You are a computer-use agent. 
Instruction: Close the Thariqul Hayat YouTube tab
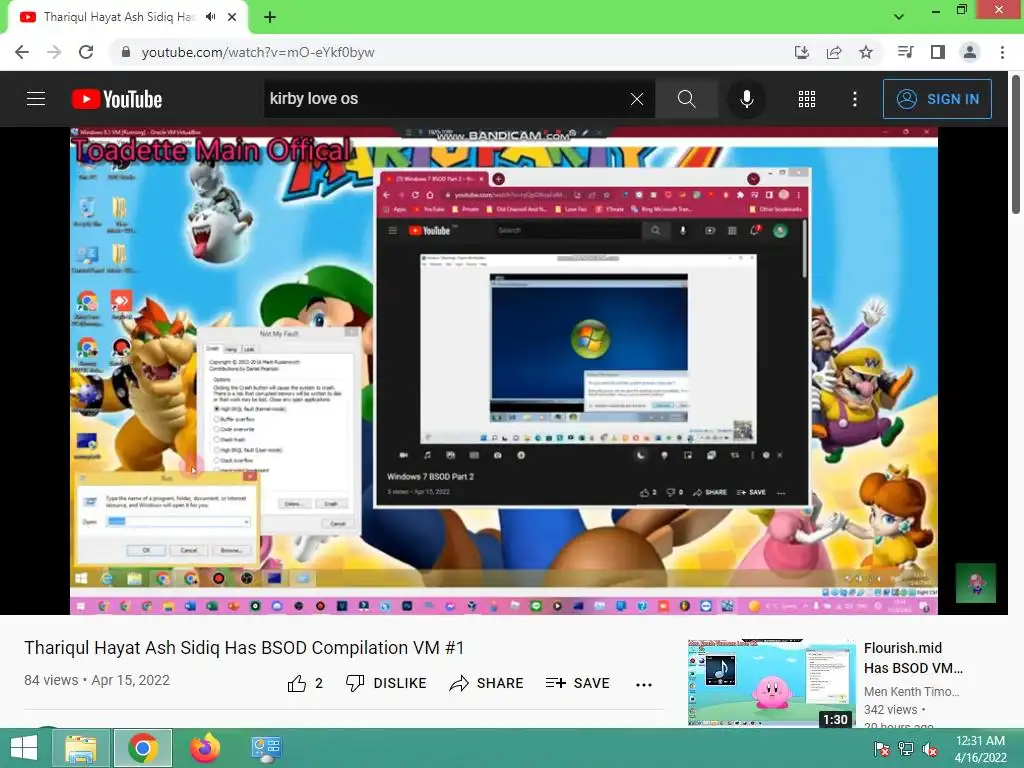(x=232, y=17)
